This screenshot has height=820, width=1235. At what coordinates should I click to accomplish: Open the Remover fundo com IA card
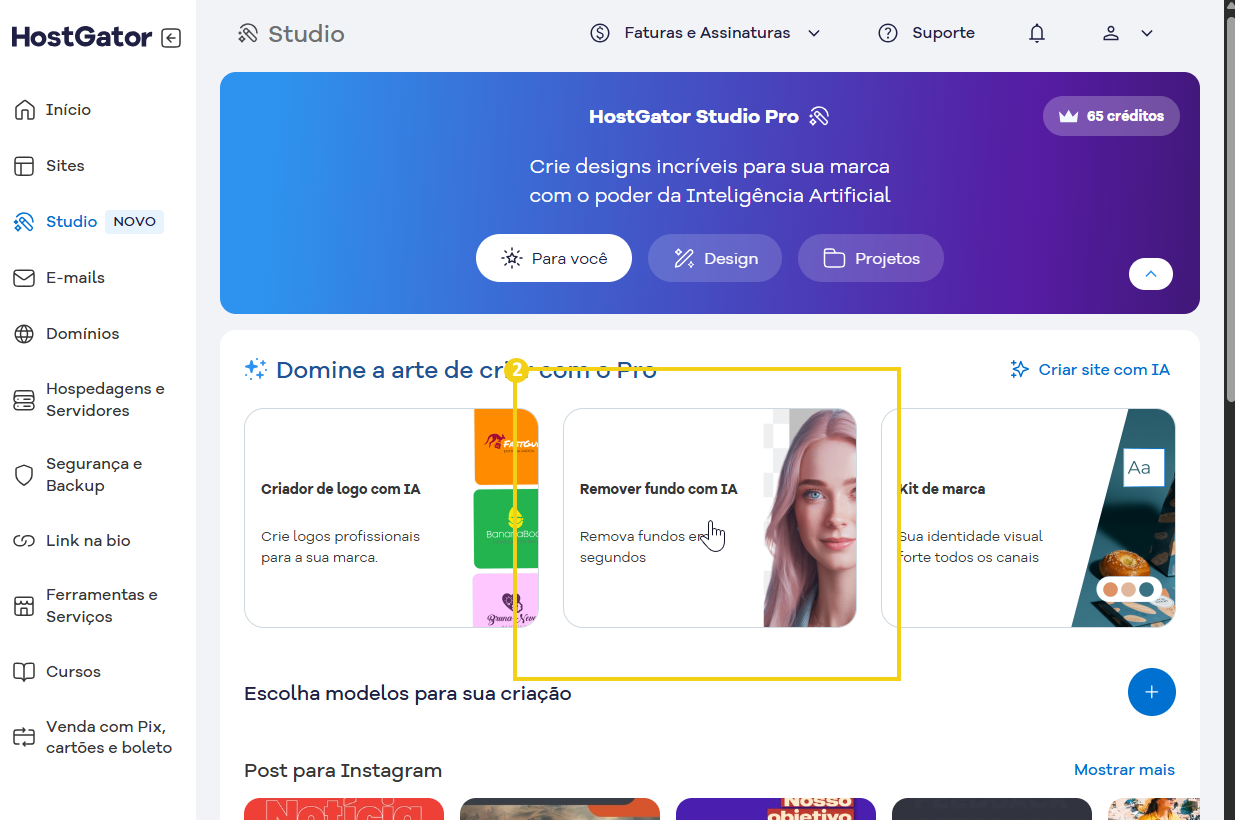[710, 518]
